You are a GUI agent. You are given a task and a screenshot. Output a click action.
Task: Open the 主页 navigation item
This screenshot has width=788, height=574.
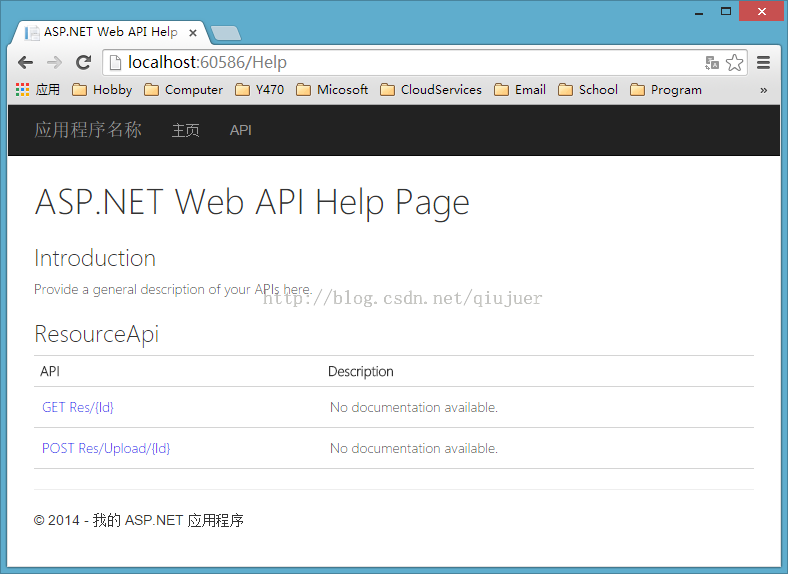tap(185, 130)
